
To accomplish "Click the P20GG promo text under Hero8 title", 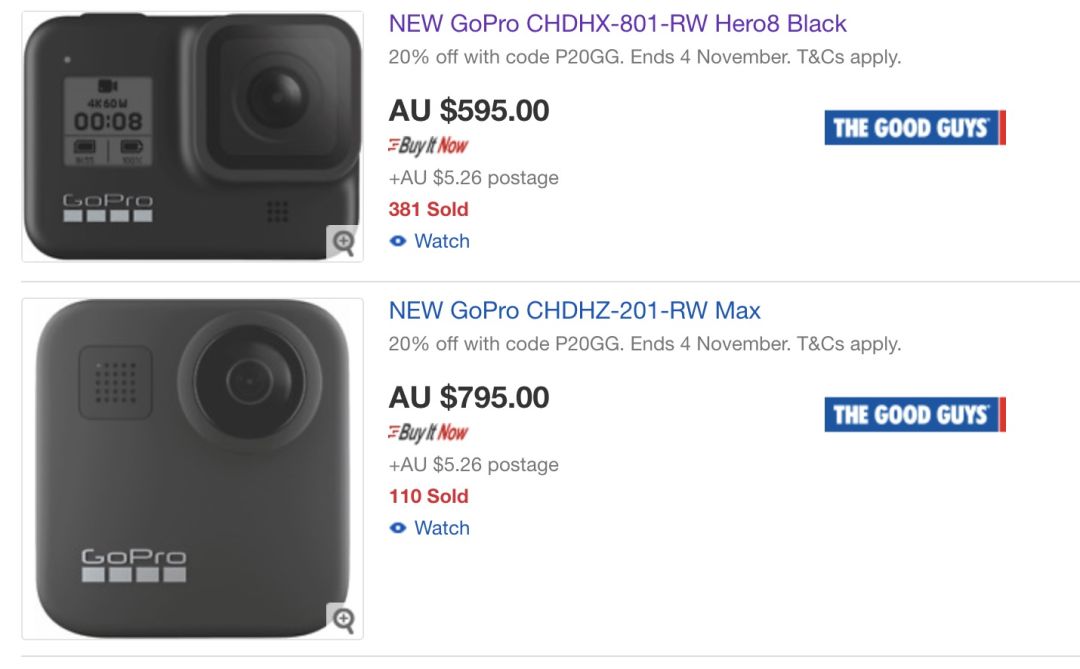I will coord(644,57).
